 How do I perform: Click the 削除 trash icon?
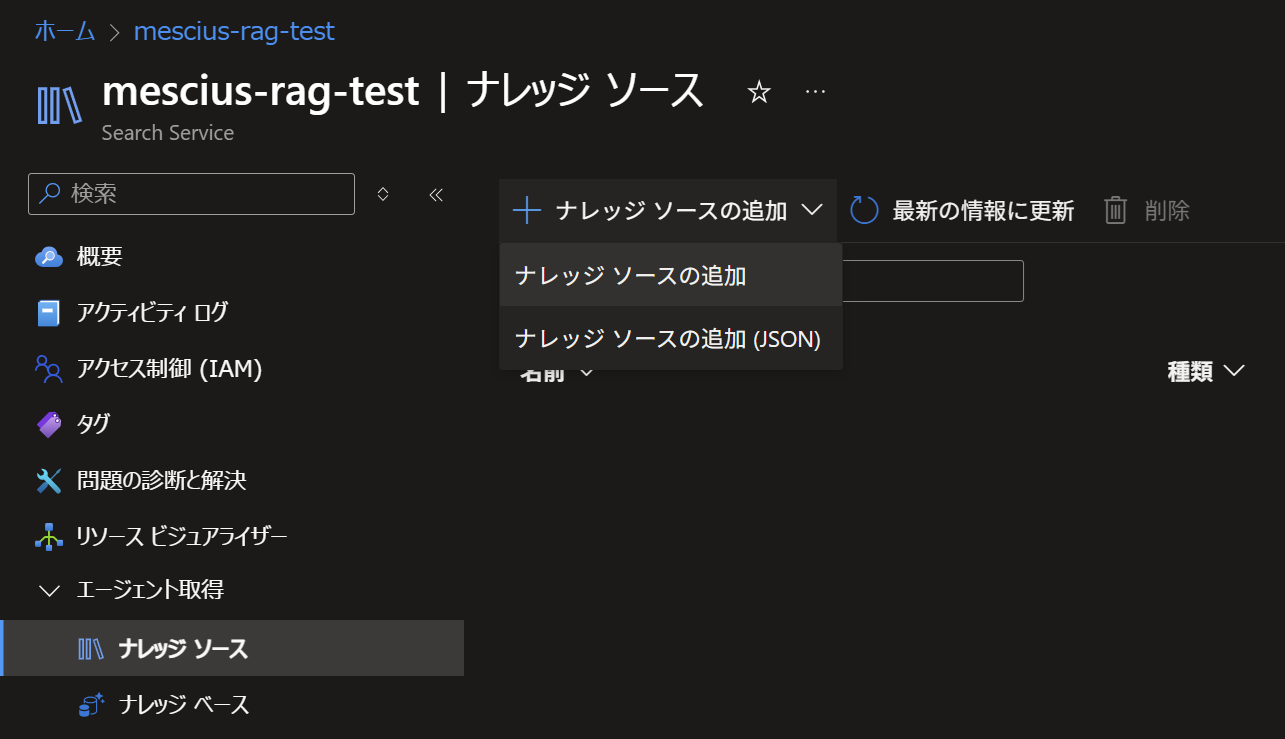(x=1115, y=210)
